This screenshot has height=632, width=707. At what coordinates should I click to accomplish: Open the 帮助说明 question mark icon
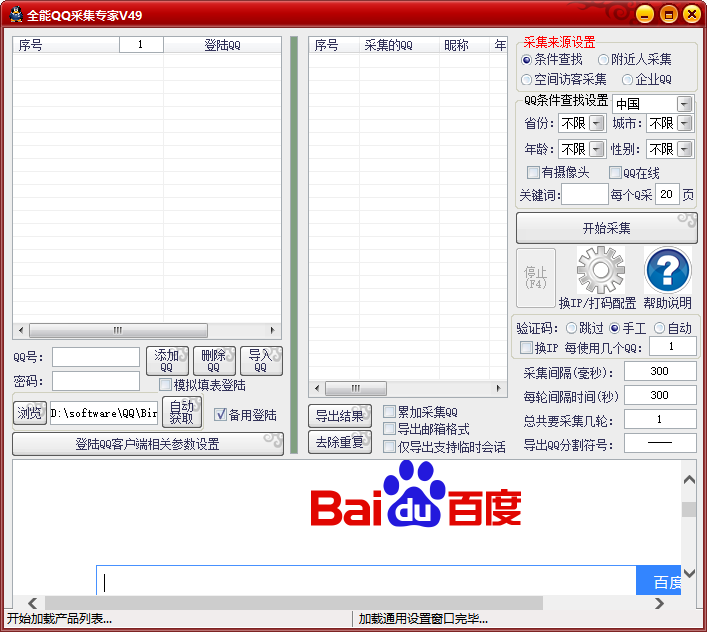point(668,270)
